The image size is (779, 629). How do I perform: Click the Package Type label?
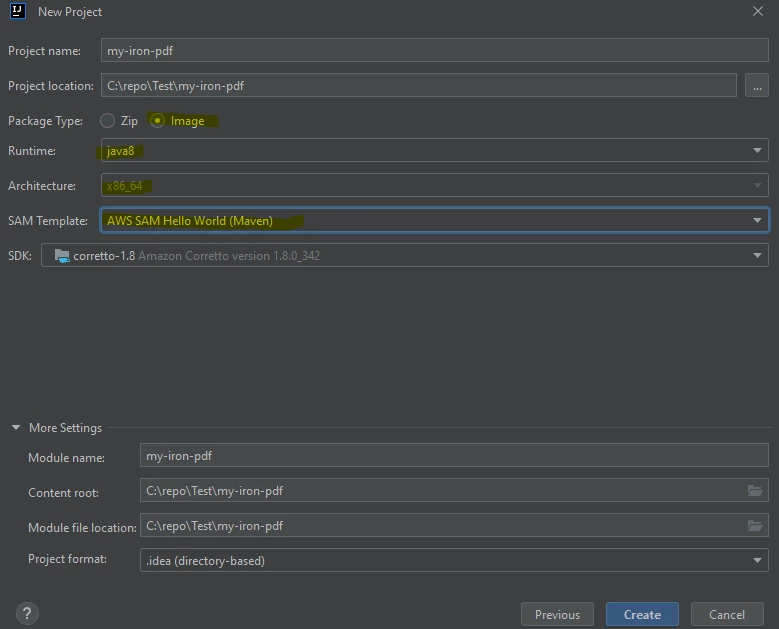pyautogui.click(x=45, y=121)
